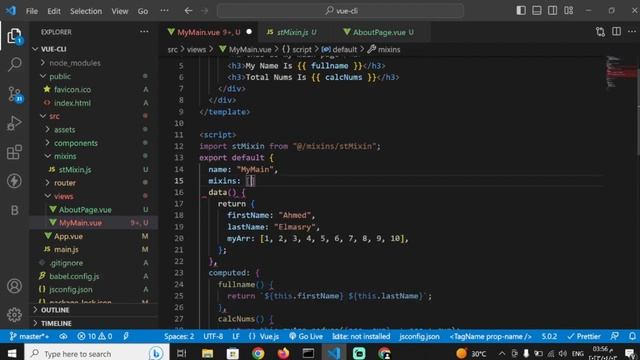The image size is (640, 360).
Task: Go forward with the navigation arrow
Action: [204, 11]
